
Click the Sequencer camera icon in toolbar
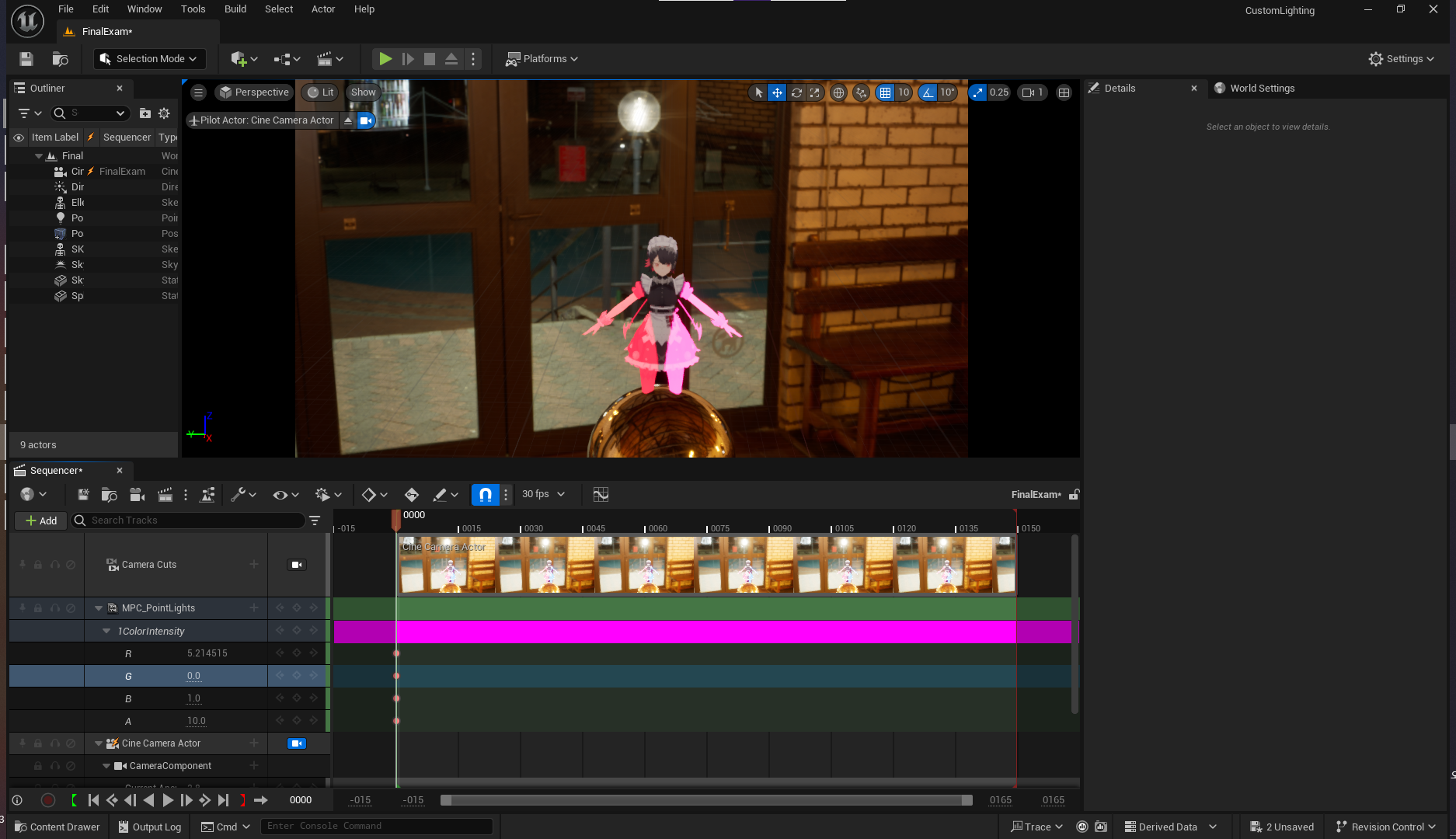point(138,495)
